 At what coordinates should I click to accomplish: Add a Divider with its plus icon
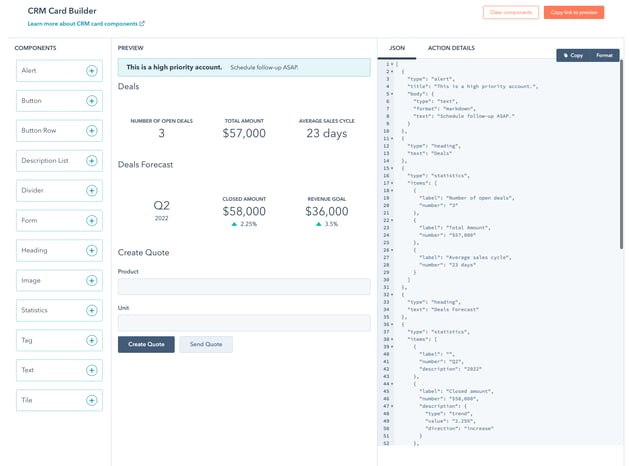coord(92,190)
